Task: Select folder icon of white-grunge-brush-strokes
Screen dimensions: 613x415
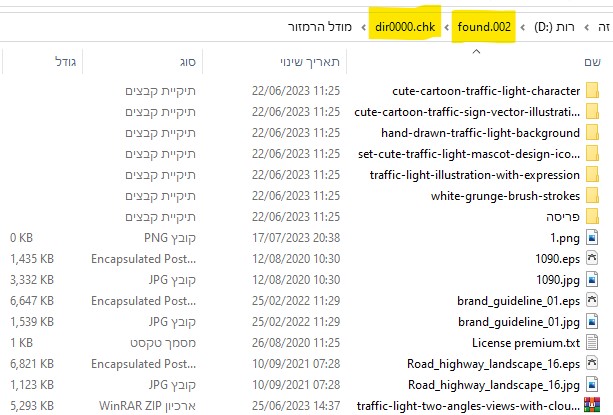Action: point(592,195)
